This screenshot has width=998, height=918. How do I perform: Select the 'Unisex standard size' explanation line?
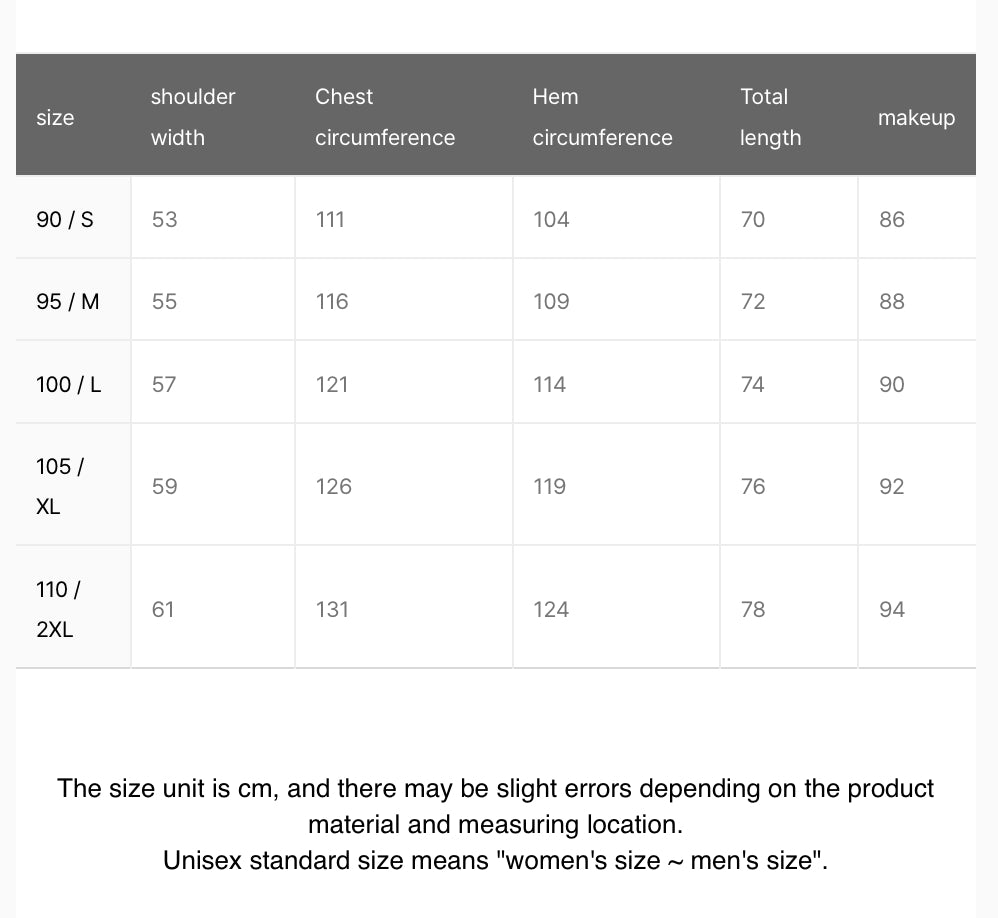click(x=495, y=860)
